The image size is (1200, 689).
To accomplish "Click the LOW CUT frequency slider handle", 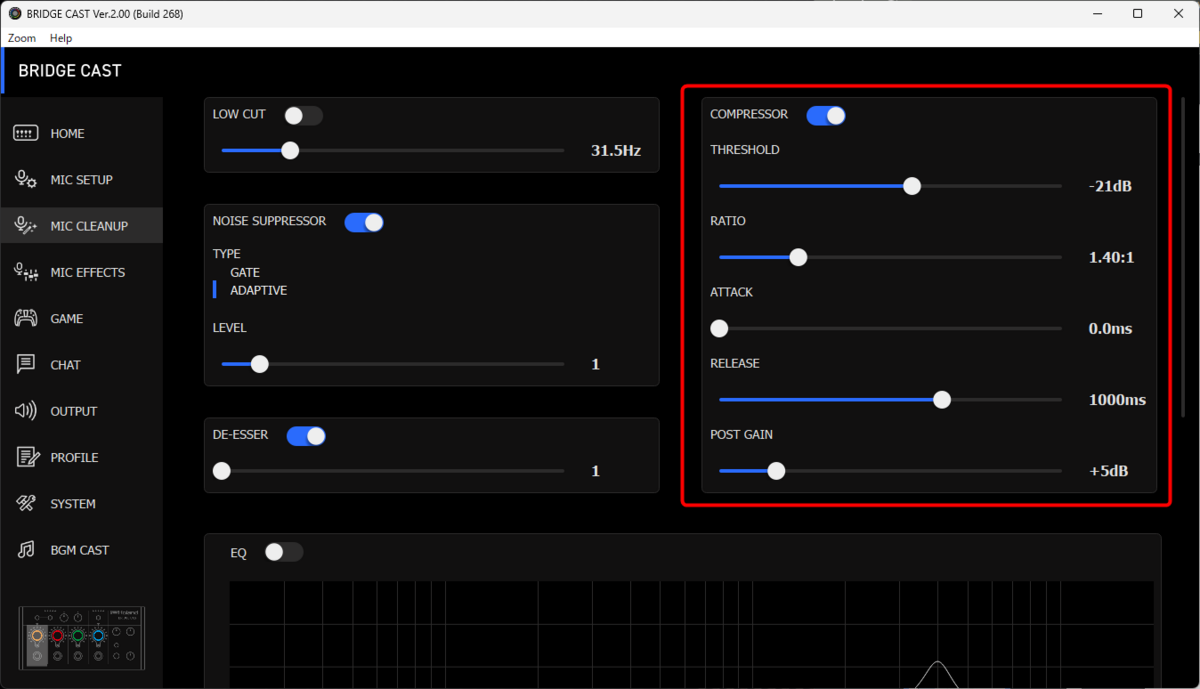I will 290,151.
